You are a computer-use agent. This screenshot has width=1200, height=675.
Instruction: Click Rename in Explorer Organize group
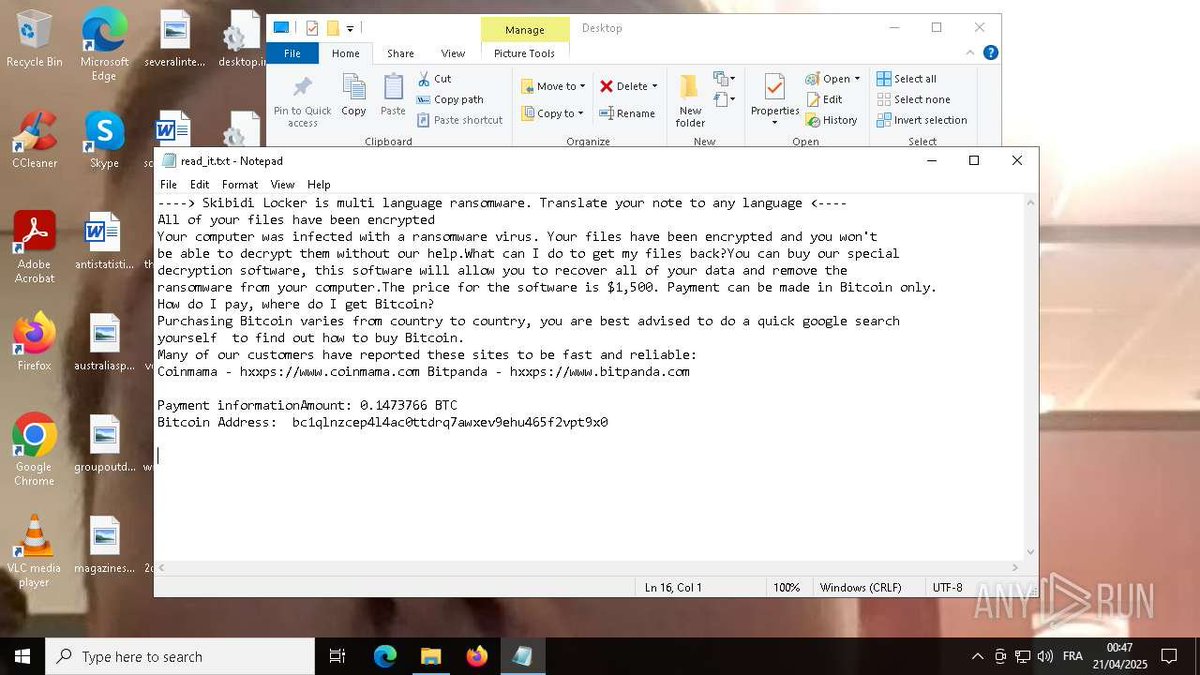coord(627,114)
